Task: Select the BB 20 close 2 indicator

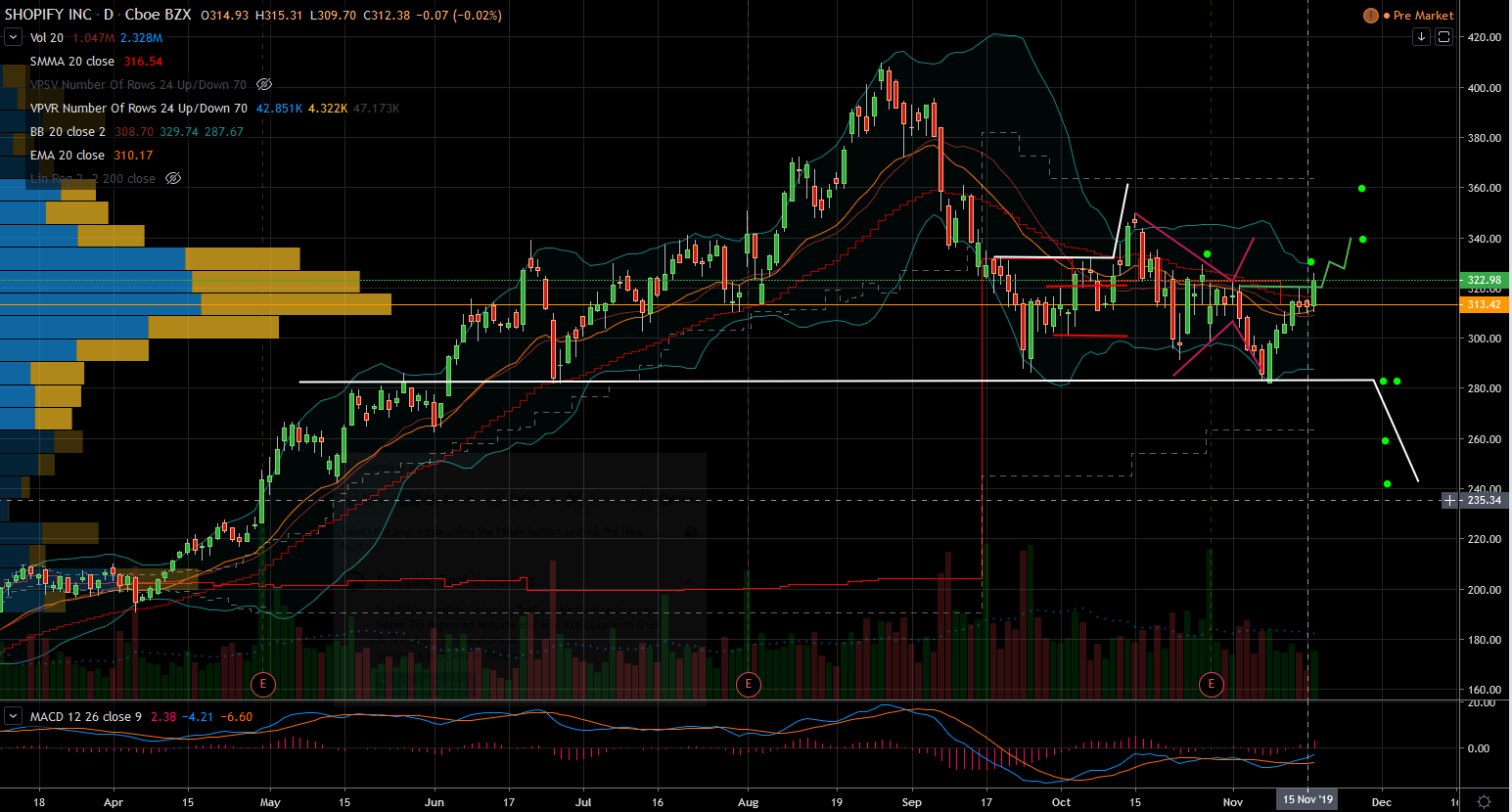Action: pyautogui.click(x=68, y=132)
